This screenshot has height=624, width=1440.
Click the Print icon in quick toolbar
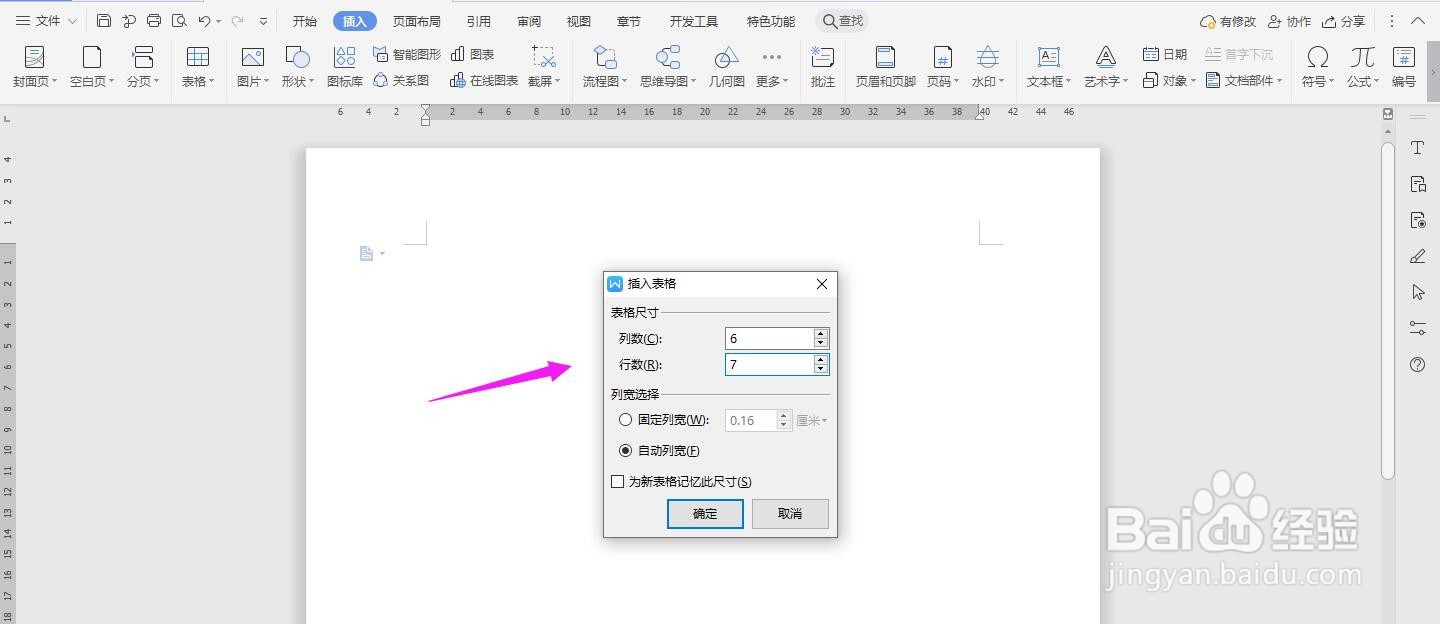tap(154, 21)
